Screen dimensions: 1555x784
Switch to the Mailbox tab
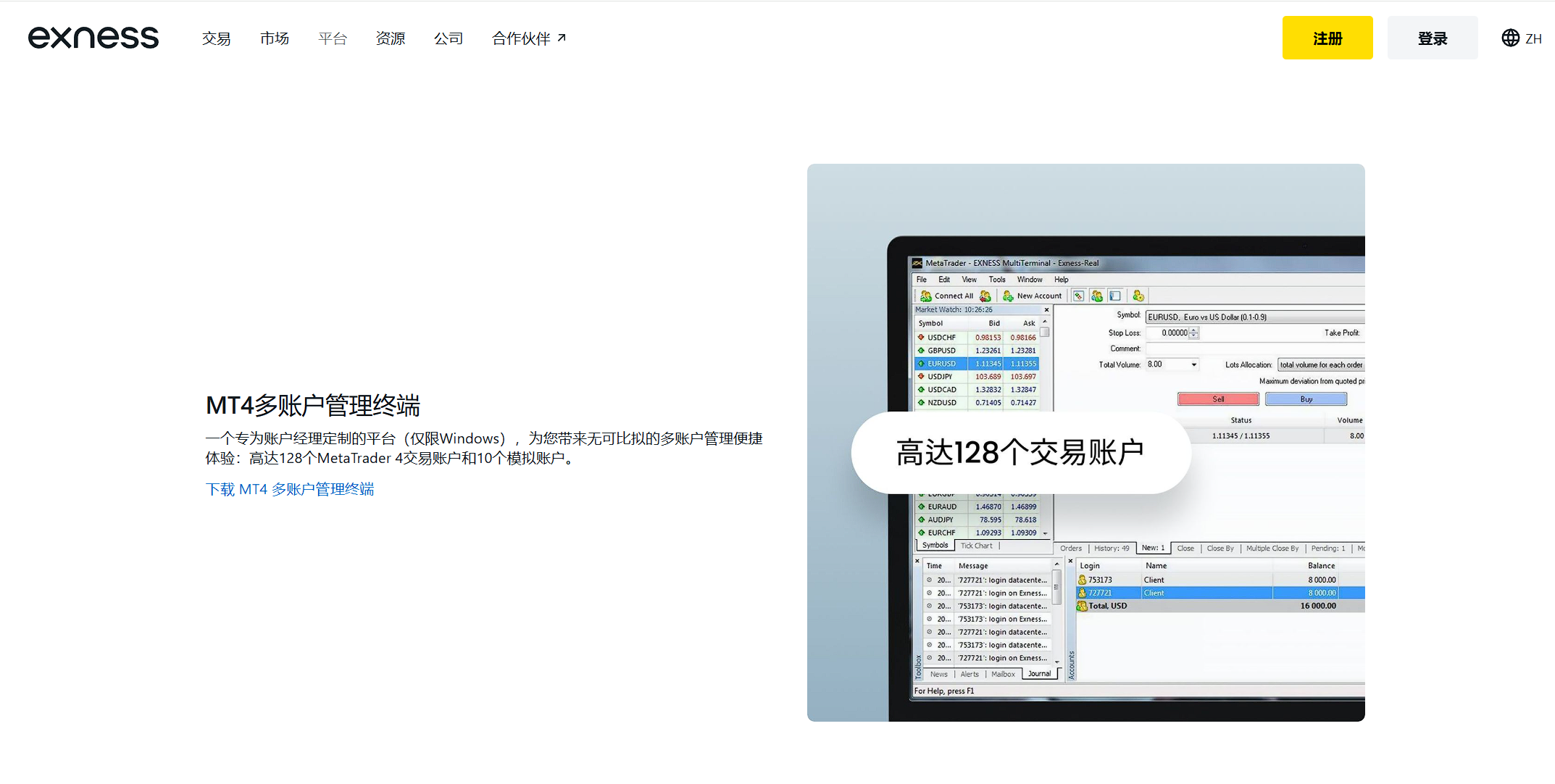point(1003,675)
